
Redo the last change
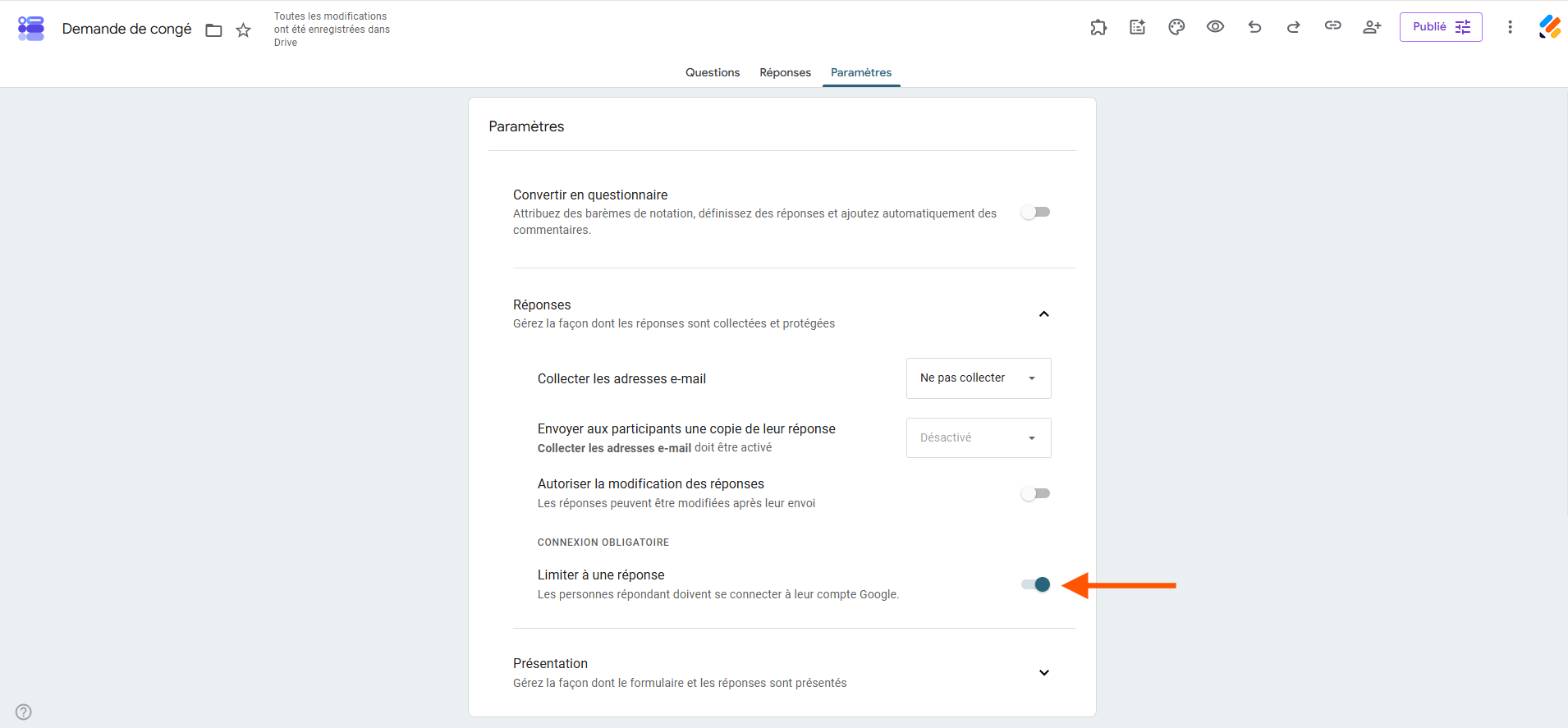(1294, 27)
